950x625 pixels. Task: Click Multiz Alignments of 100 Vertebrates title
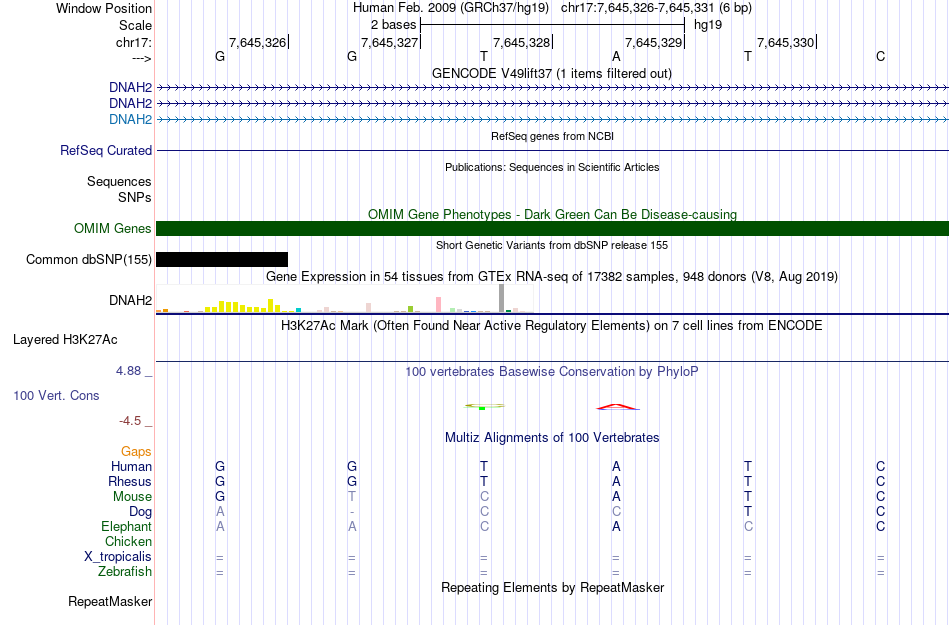[552, 438]
